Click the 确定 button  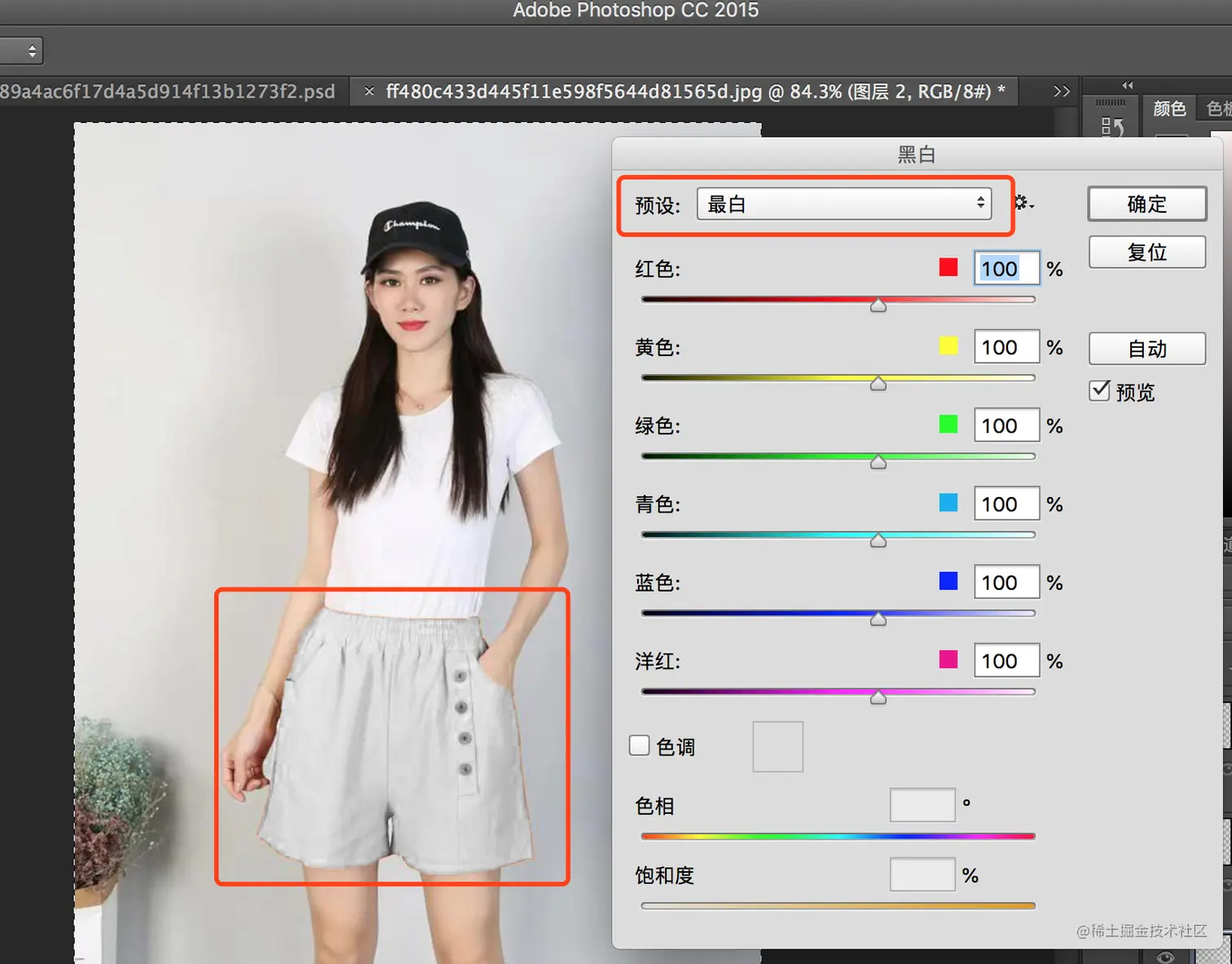(x=1147, y=204)
